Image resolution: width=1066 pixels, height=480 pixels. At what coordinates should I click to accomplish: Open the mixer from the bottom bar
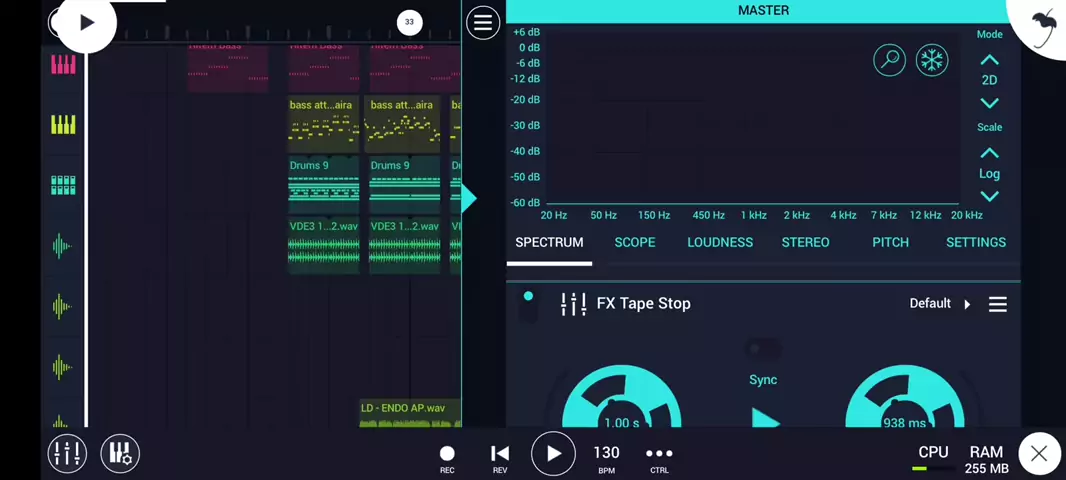tap(67, 454)
